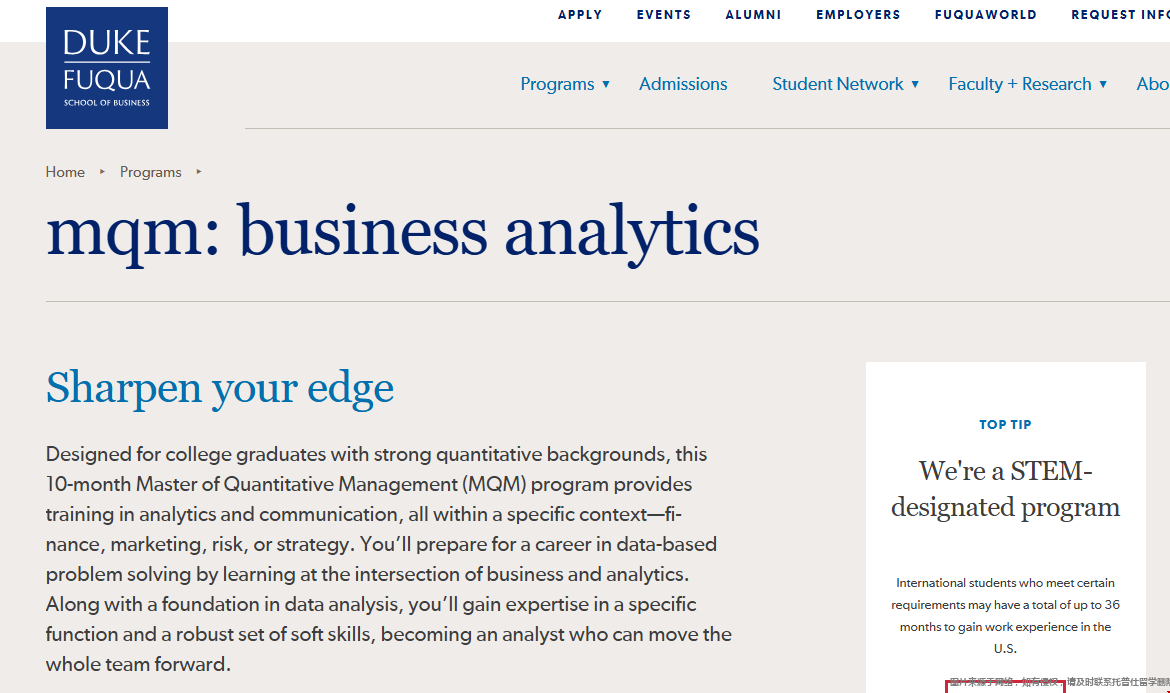Click the REQUEST INFO link
1170x693 pixels.
point(1120,15)
